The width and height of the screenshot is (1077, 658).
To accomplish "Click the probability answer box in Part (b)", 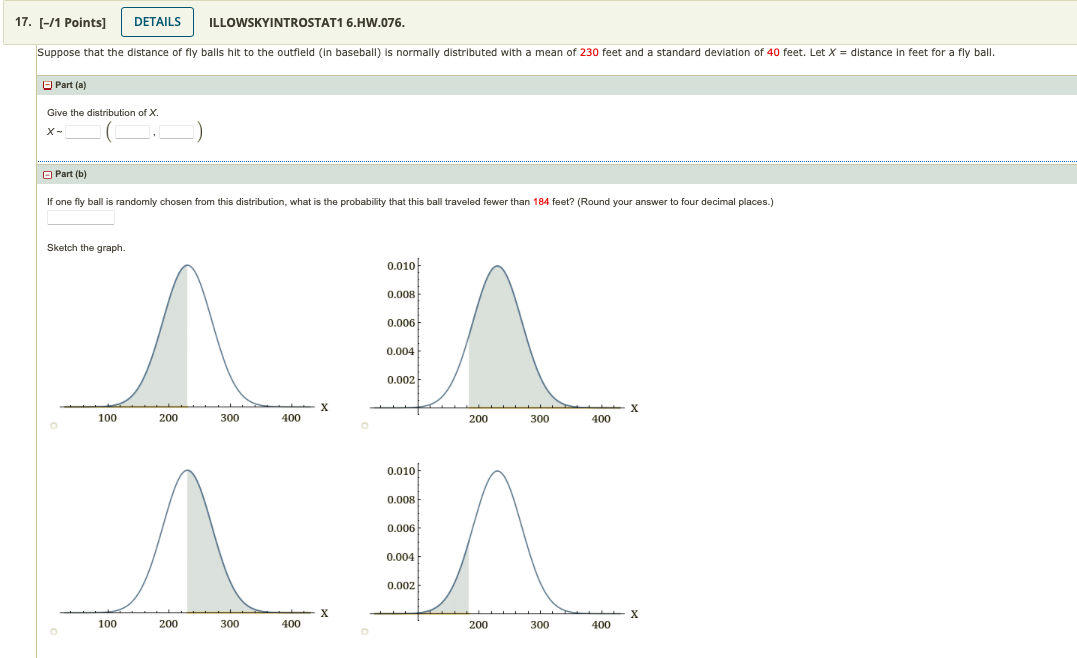I will tap(80, 216).
